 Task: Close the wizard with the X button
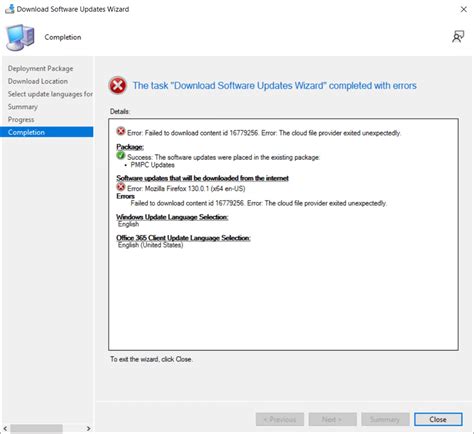point(464,9)
